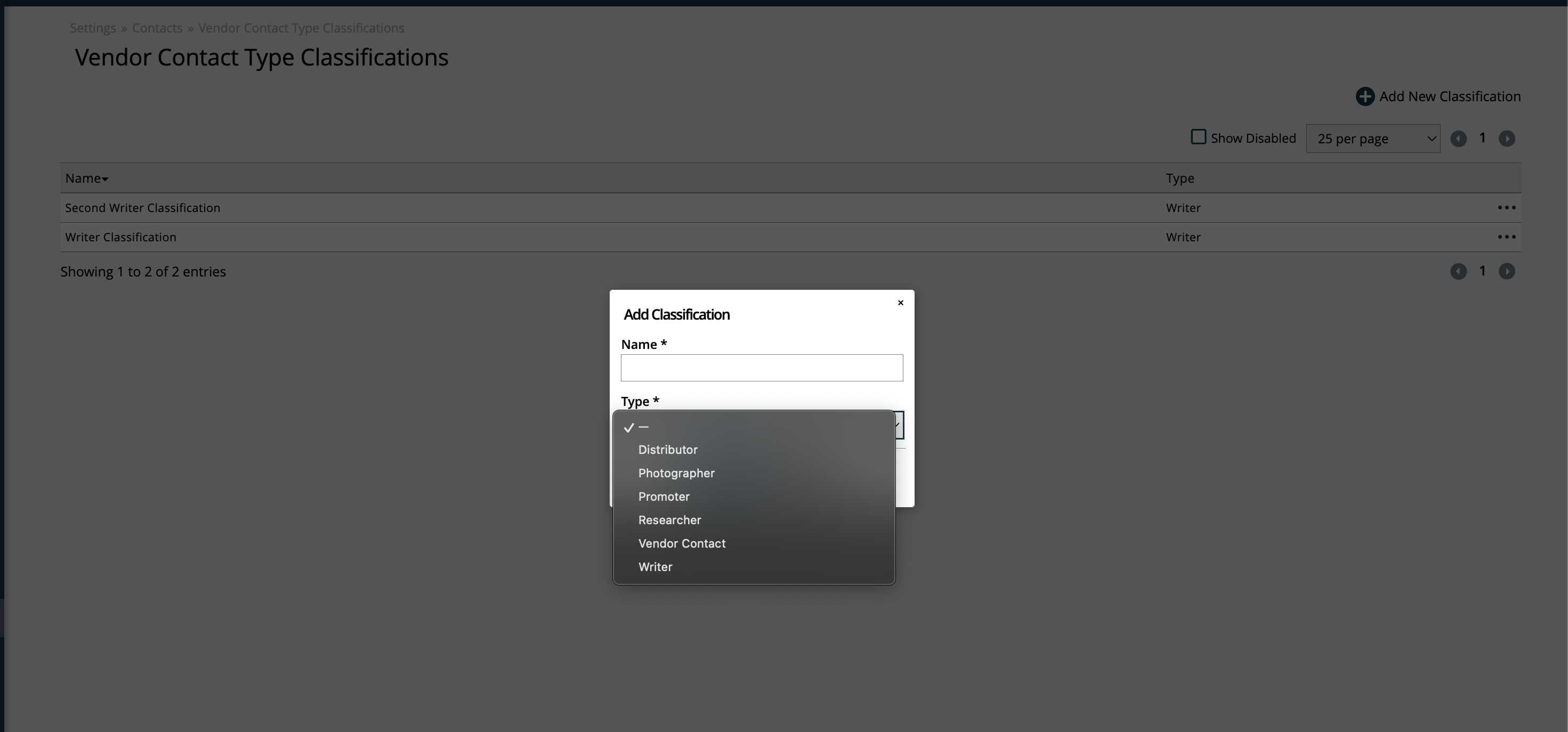Image resolution: width=1568 pixels, height=732 pixels.
Task: Click the previous page arrow beside entries count
Action: coord(1458,271)
